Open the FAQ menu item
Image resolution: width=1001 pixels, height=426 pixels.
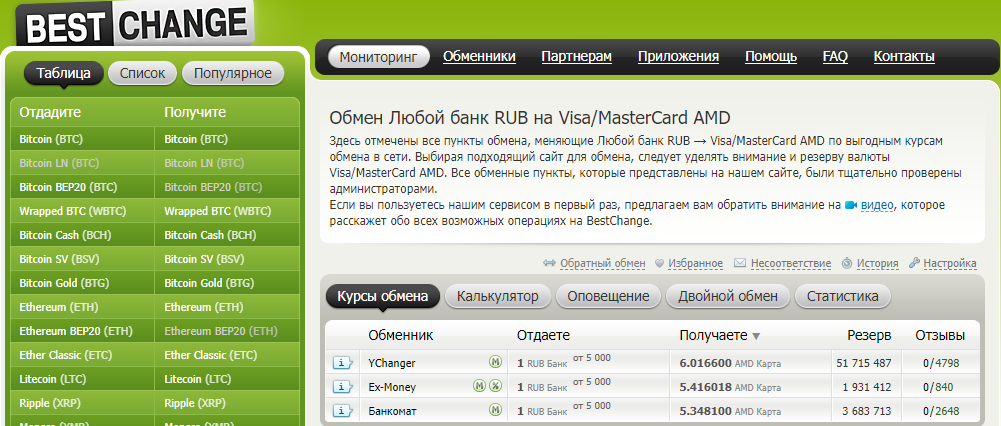tap(835, 57)
